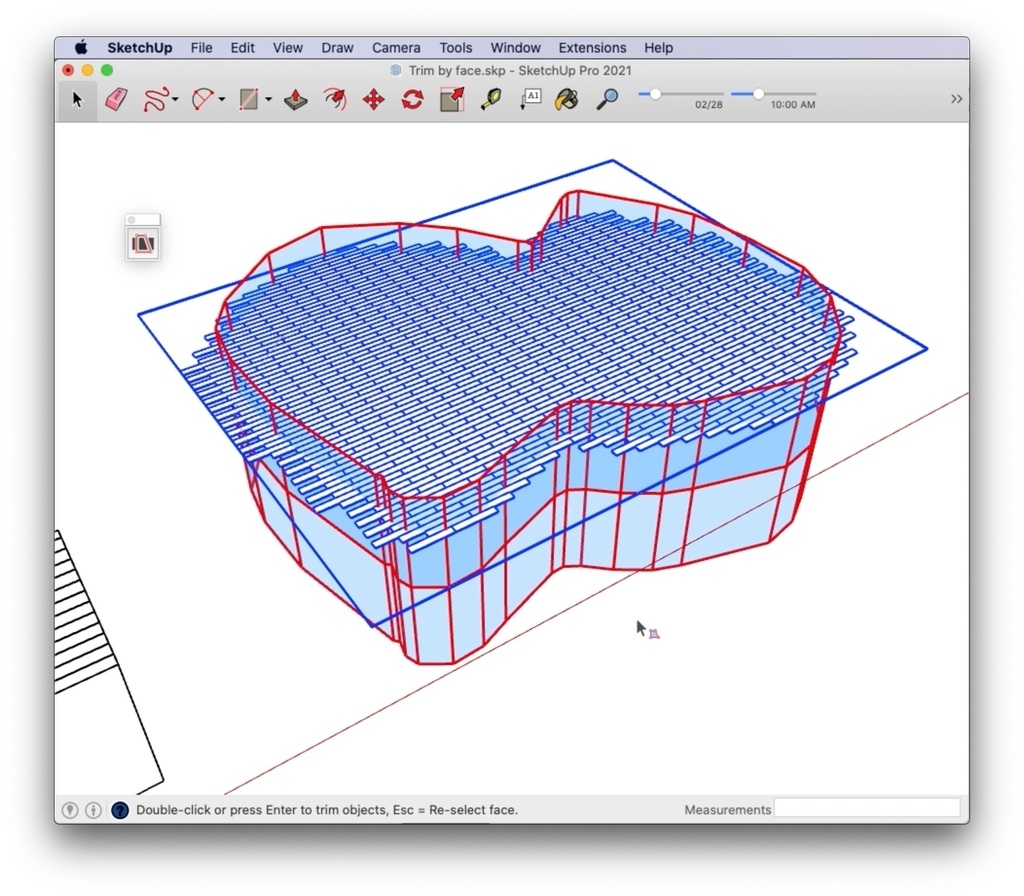Pick the Tape Measure tool

[x=491, y=100]
